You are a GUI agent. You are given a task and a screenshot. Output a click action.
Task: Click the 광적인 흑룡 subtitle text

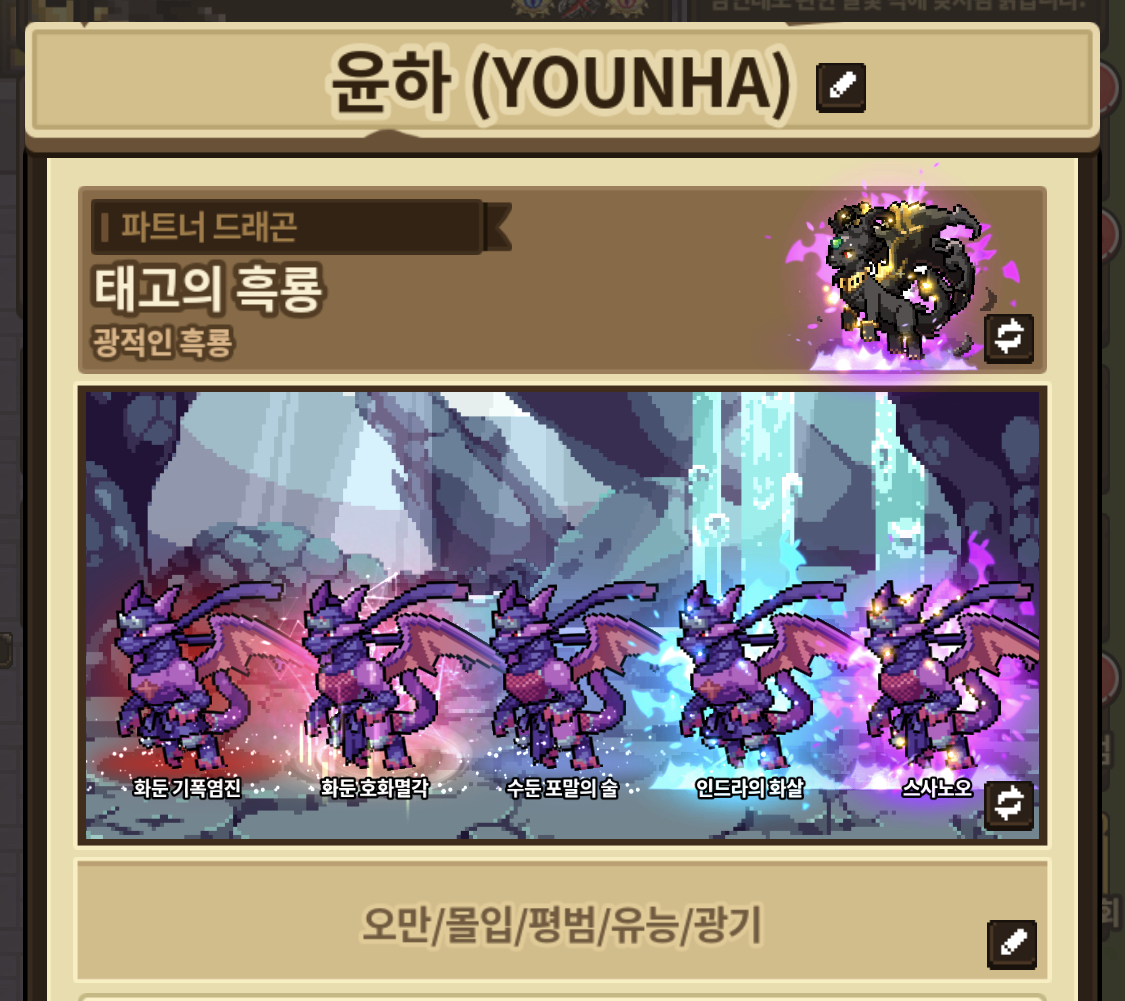coord(162,342)
